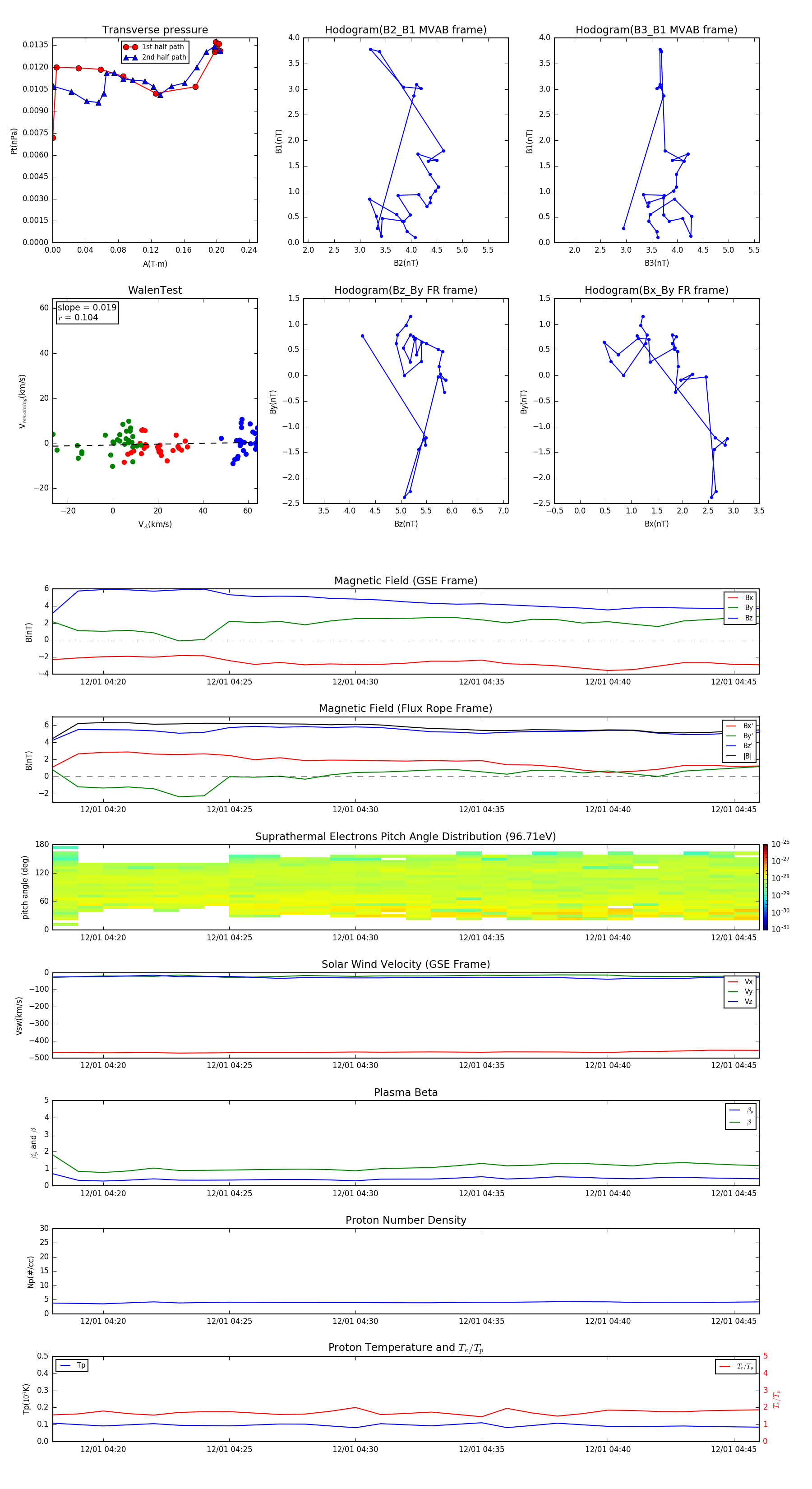Click the pitch angle spectrogram colorbar

[x=765, y=887]
